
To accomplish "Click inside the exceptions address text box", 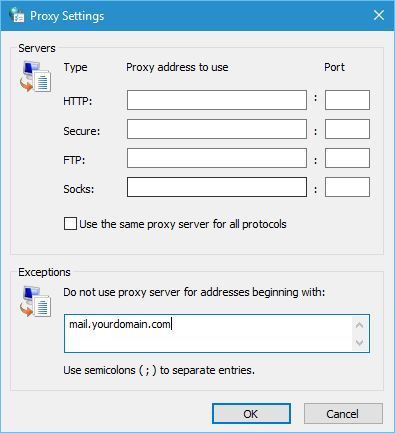I will (x=208, y=333).
